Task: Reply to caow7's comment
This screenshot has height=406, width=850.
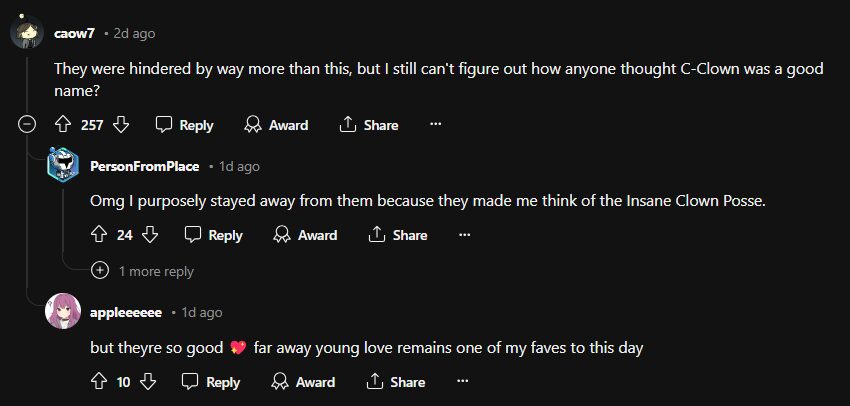Action: [x=185, y=125]
